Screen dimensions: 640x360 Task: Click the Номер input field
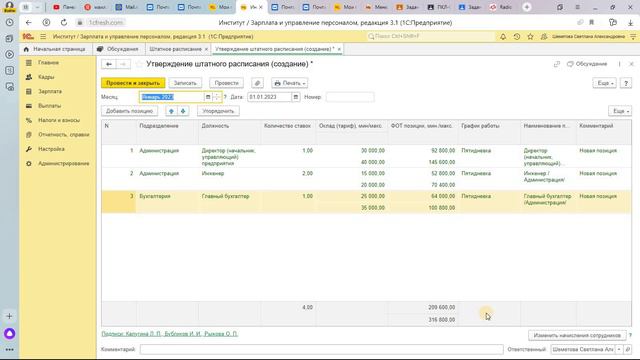[350, 97]
